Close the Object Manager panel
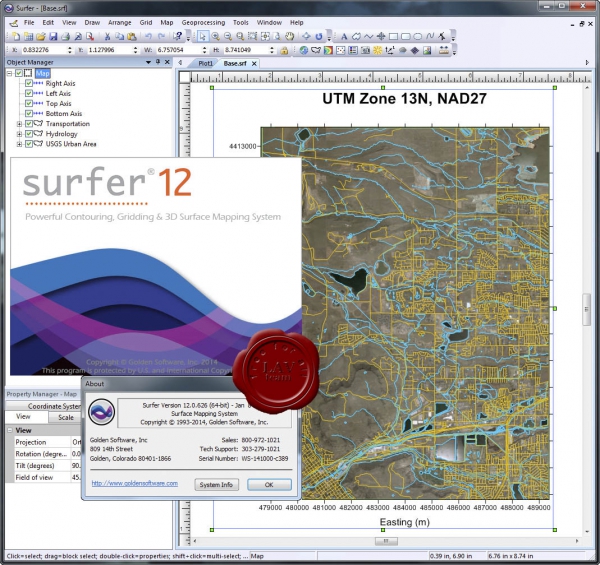600x565 pixels. [167, 62]
